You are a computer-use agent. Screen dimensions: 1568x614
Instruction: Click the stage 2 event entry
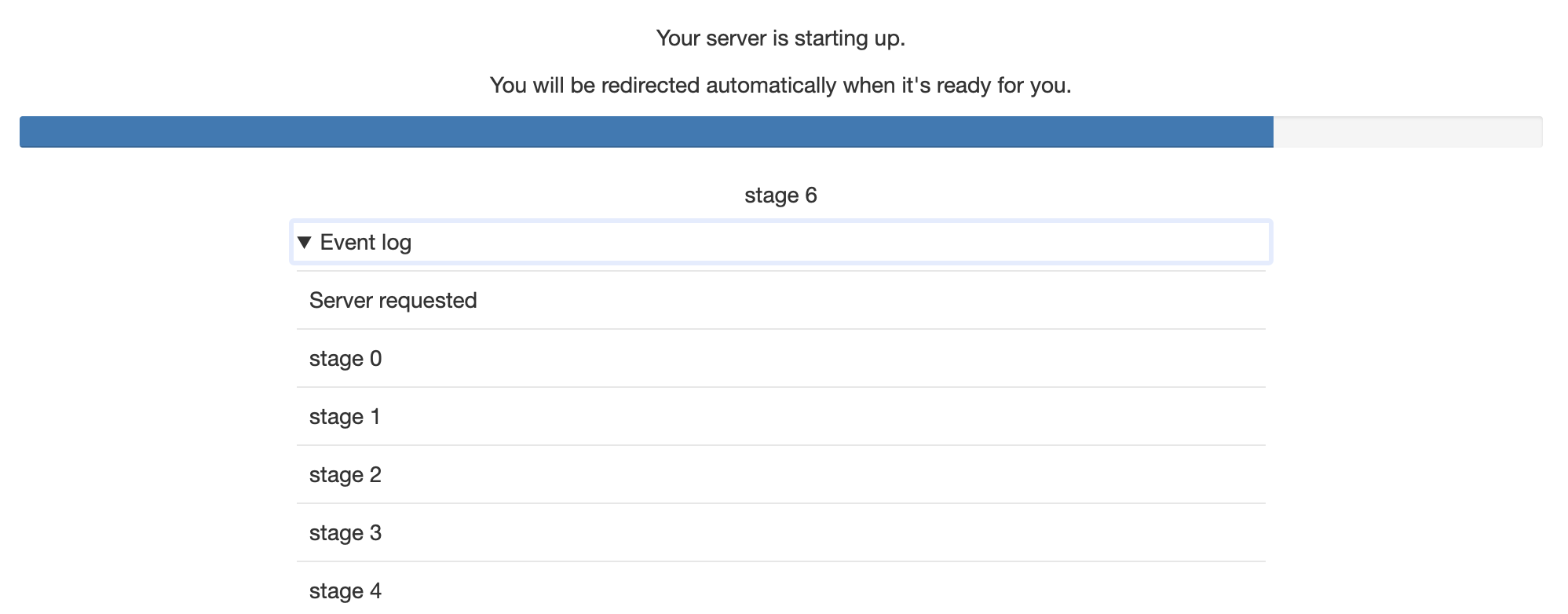coord(345,474)
